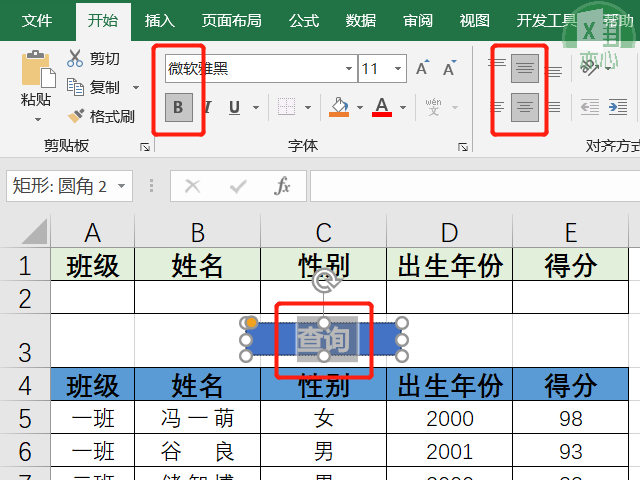Open font color dropdown arrow
The width and height of the screenshot is (640, 480).
(x=403, y=107)
